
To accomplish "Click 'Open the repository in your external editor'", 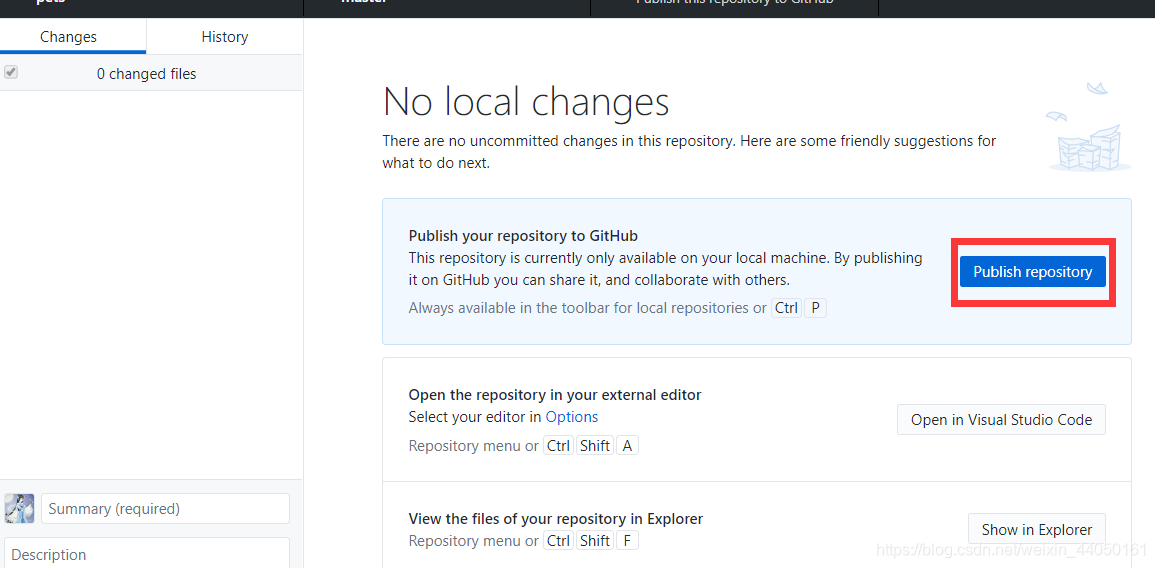I will (555, 395).
